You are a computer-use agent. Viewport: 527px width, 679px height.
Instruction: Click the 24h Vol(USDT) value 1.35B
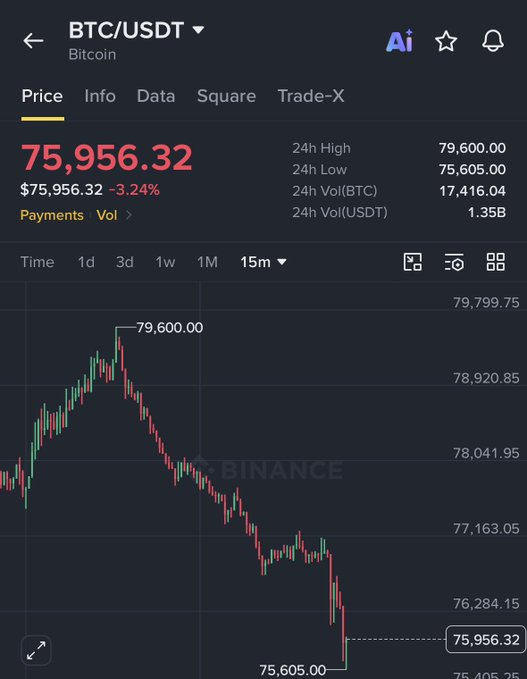pos(487,213)
